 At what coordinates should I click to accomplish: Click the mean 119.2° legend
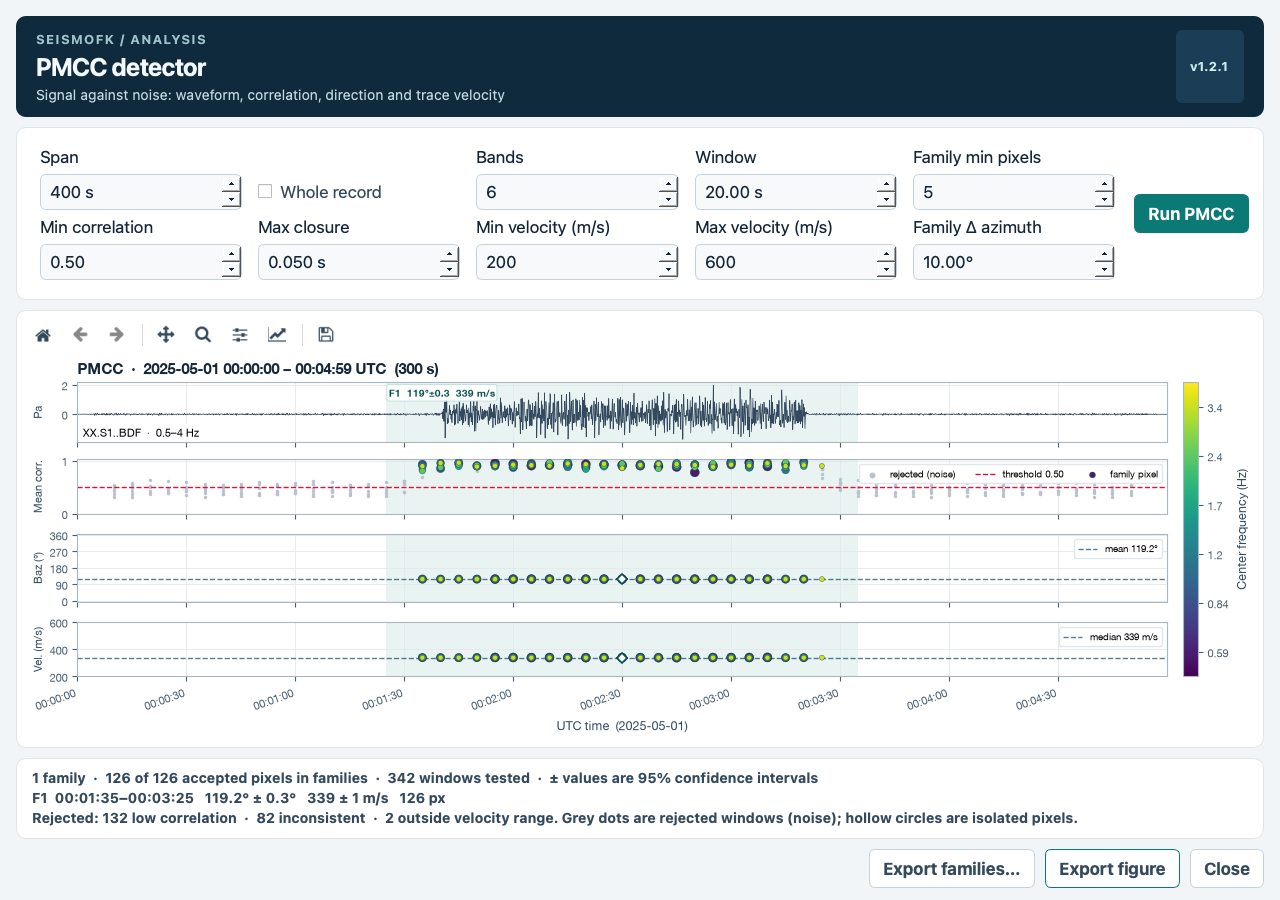1118,549
